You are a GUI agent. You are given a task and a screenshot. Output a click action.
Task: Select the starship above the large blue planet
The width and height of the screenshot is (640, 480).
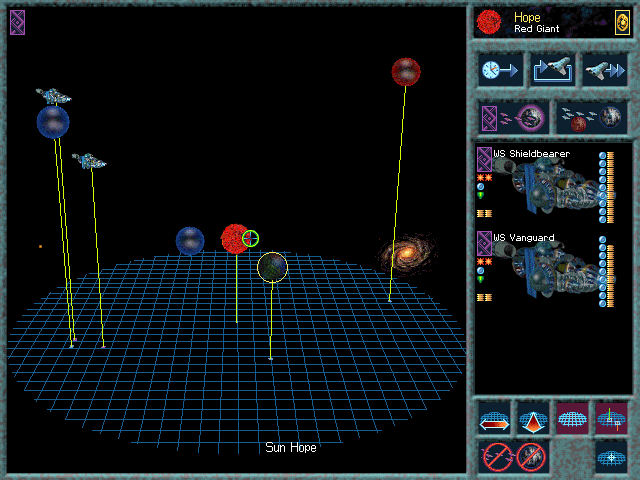(x=53, y=96)
